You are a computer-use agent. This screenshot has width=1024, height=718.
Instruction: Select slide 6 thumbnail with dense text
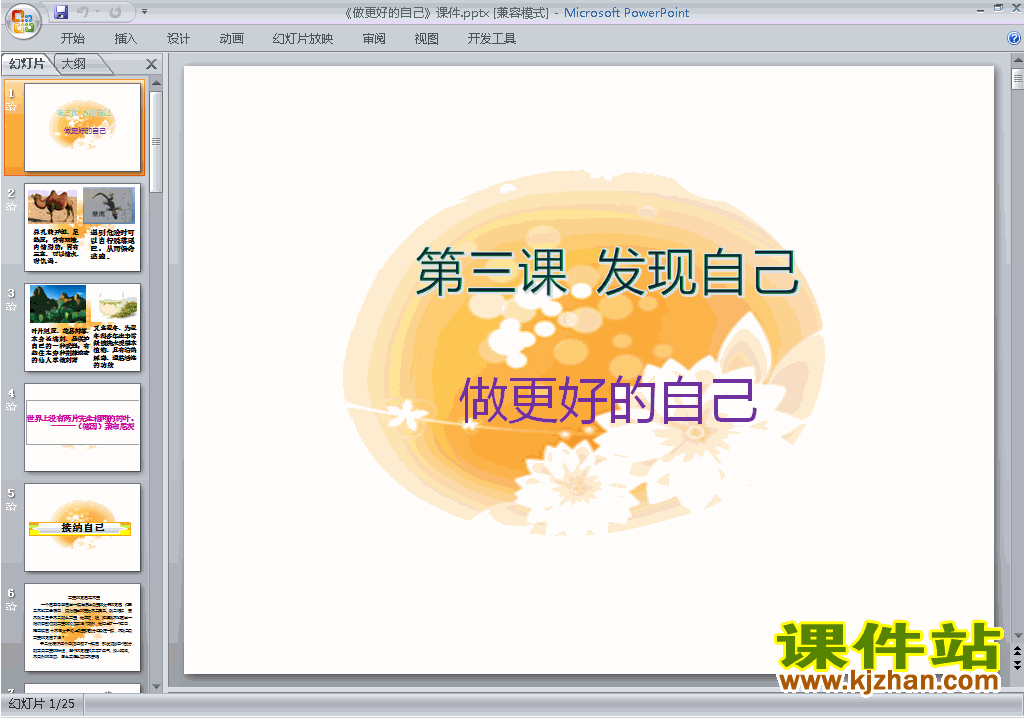82,627
